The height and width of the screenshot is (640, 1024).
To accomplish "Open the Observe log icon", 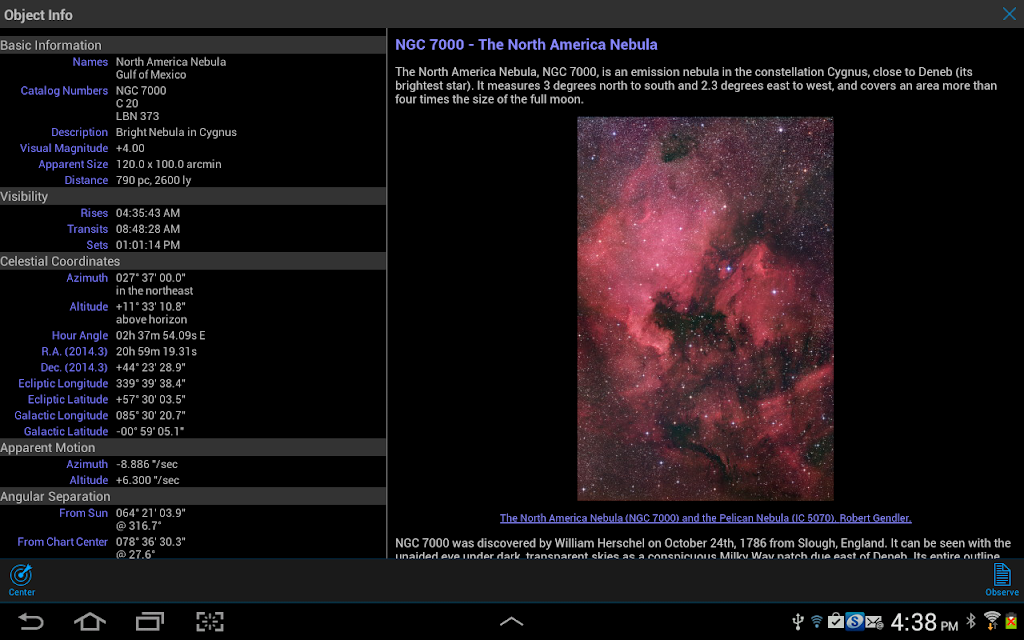I will 1002,580.
